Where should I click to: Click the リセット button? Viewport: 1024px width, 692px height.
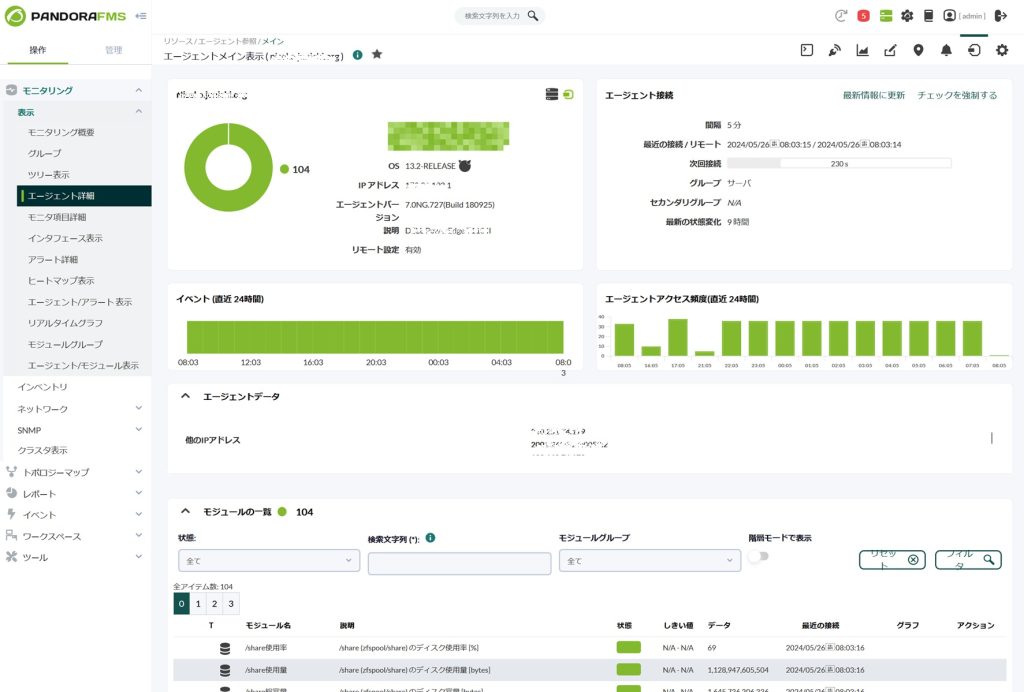[892, 559]
